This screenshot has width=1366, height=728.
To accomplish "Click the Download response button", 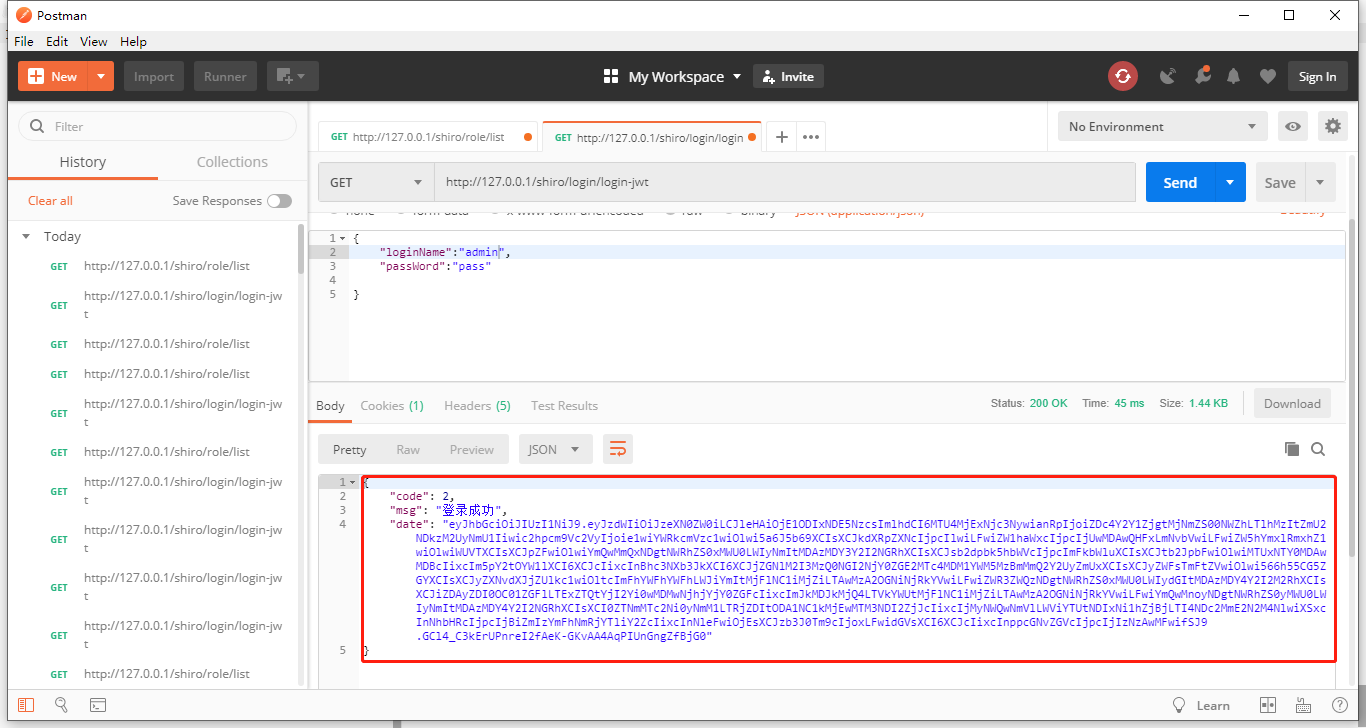I will [x=1292, y=404].
